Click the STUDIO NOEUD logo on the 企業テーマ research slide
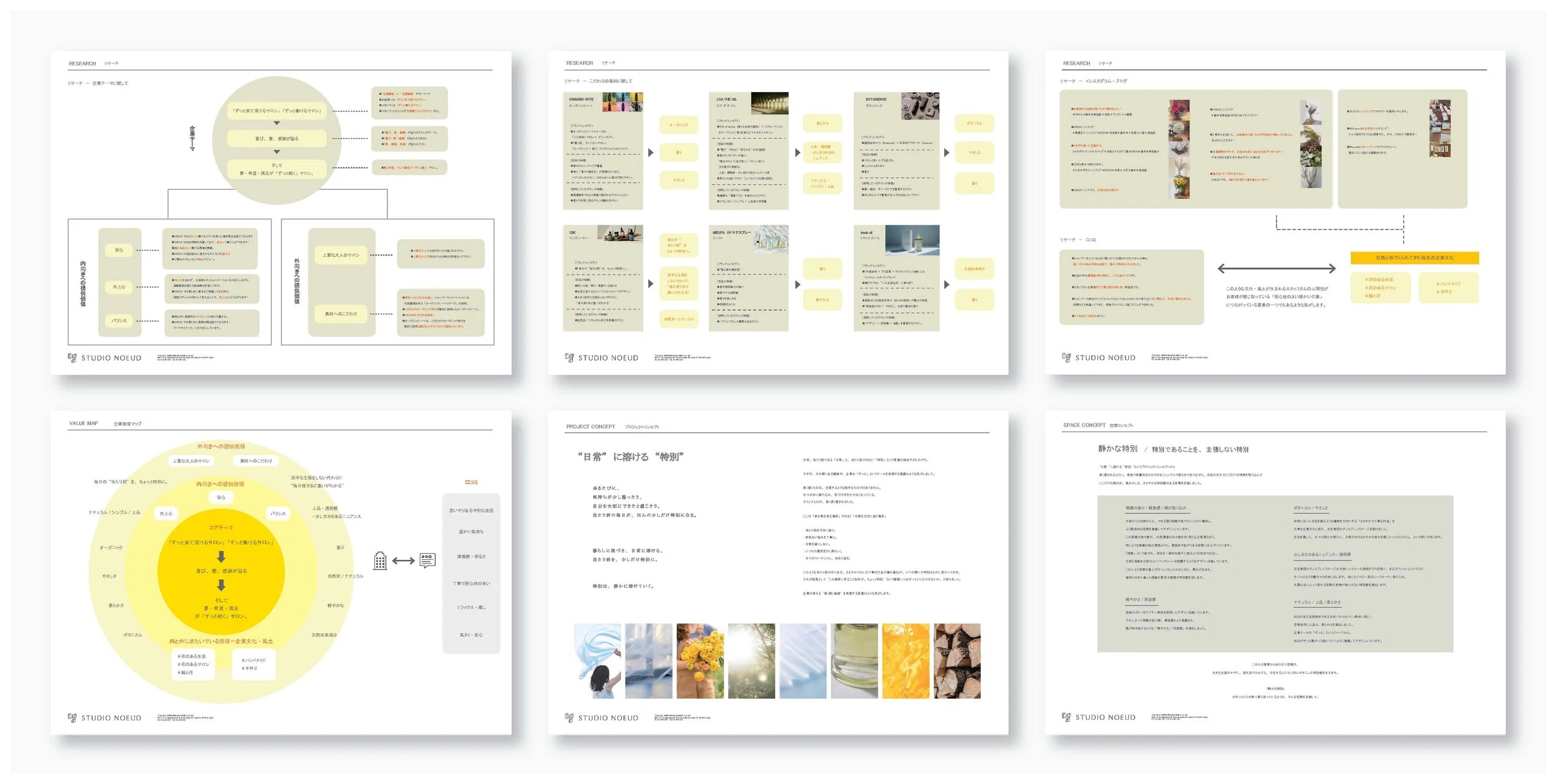Screen dimensions: 1557x784 (105, 357)
